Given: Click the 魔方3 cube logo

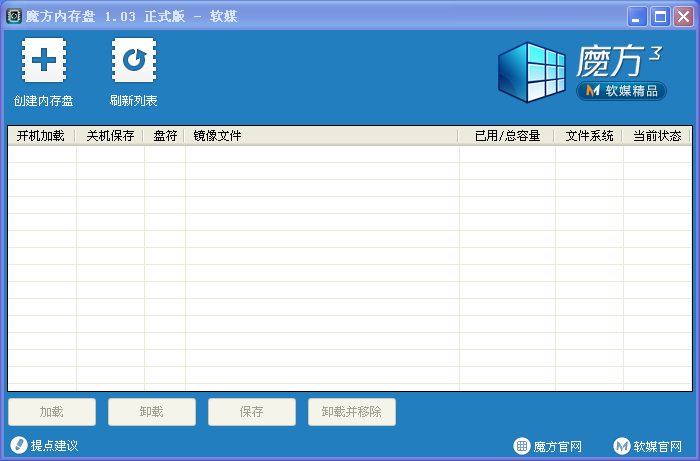Looking at the screenshot, I should tap(532, 73).
